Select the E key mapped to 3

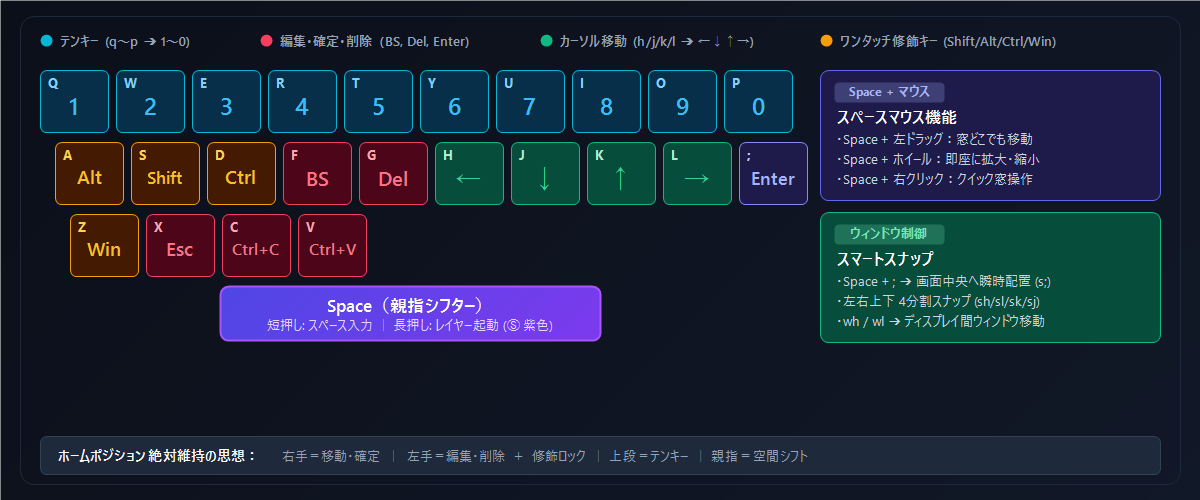pos(226,102)
